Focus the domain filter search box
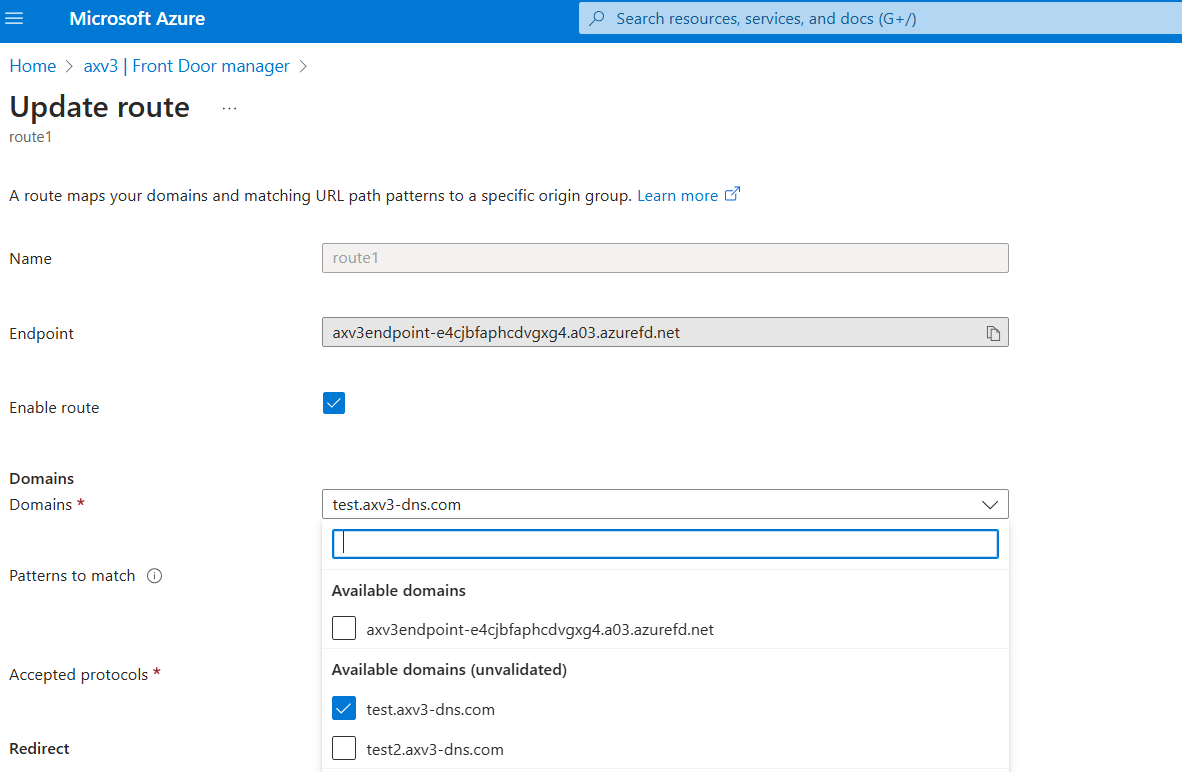Viewport: 1182px width, 772px height. (665, 544)
